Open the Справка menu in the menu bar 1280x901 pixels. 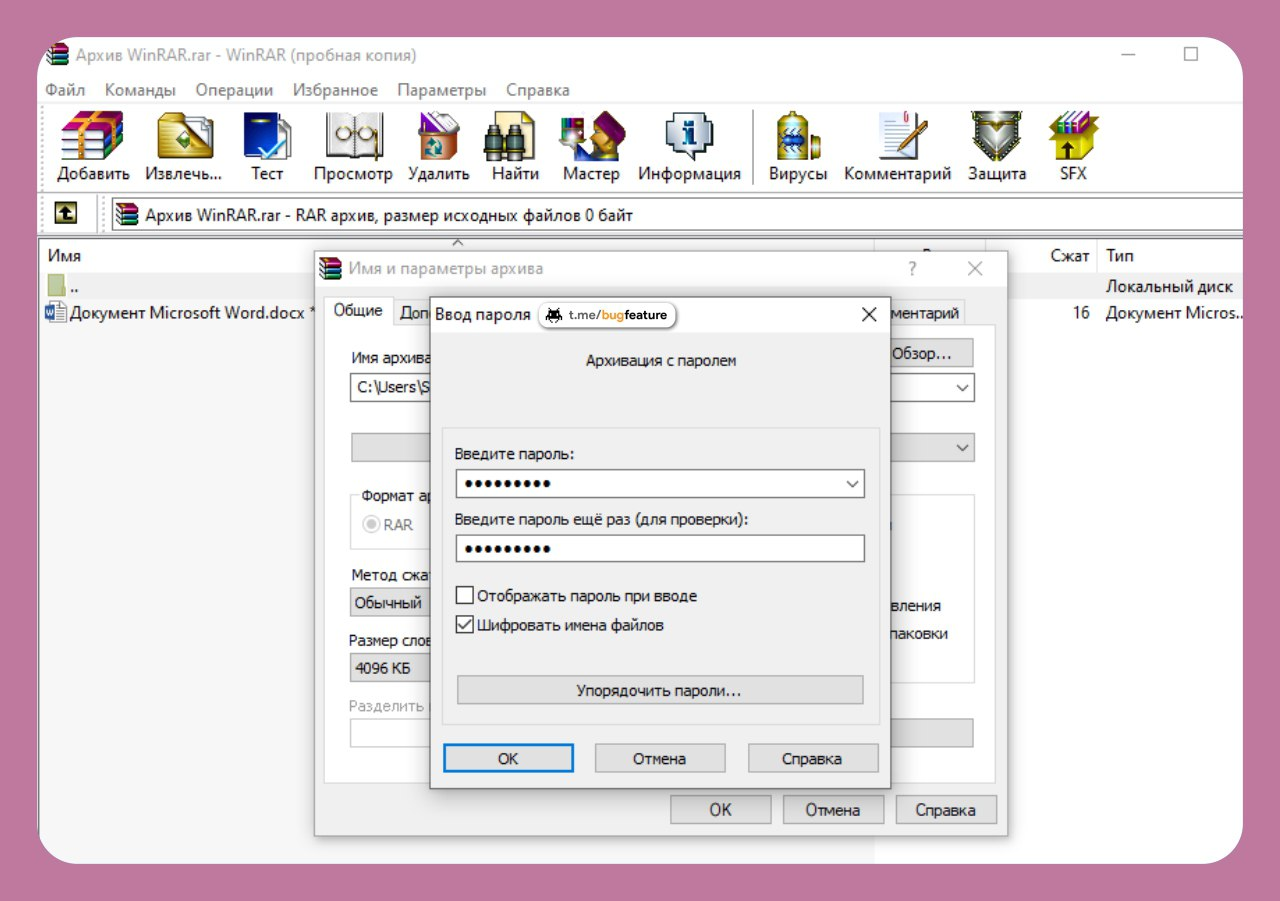[537, 90]
